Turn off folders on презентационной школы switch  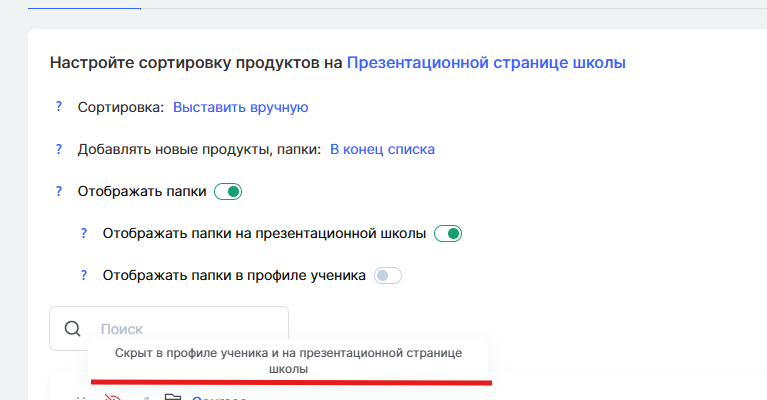point(447,233)
